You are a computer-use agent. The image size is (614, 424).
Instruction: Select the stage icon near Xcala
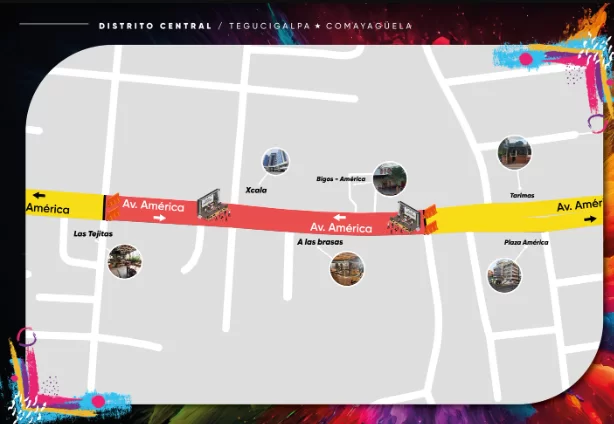point(213,205)
